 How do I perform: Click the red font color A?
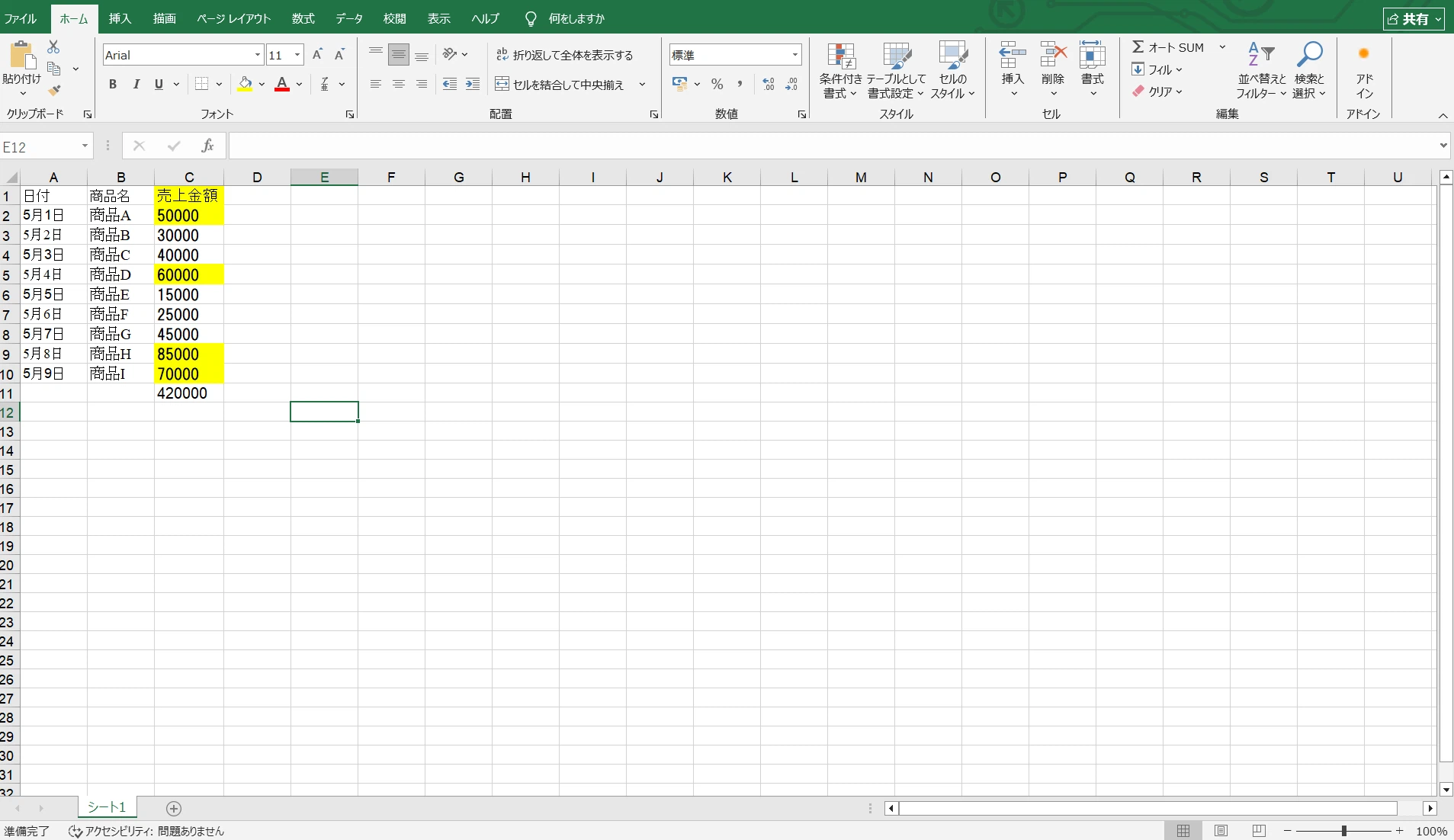click(x=282, y=84)
